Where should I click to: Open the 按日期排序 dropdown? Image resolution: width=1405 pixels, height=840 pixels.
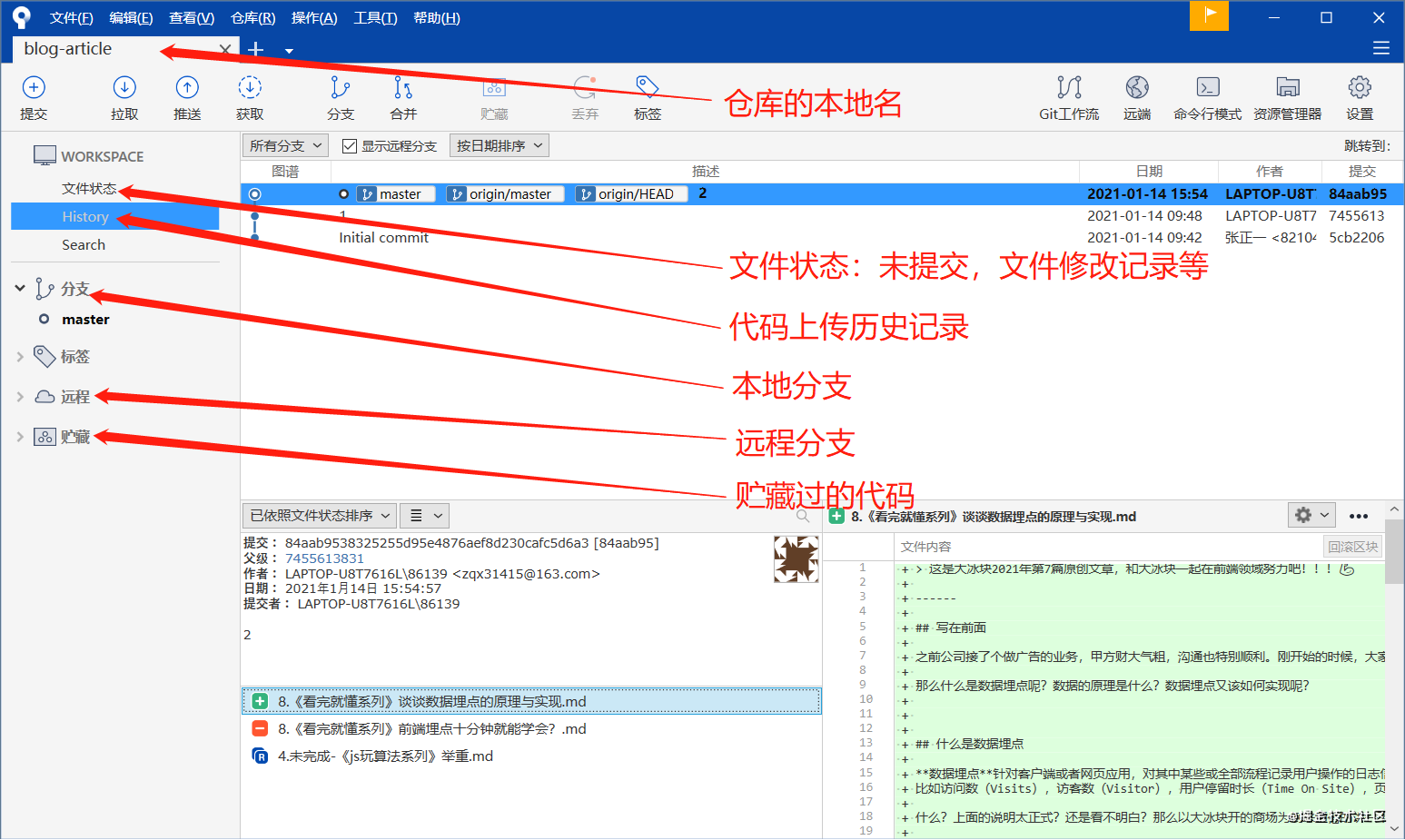(499, 145)
